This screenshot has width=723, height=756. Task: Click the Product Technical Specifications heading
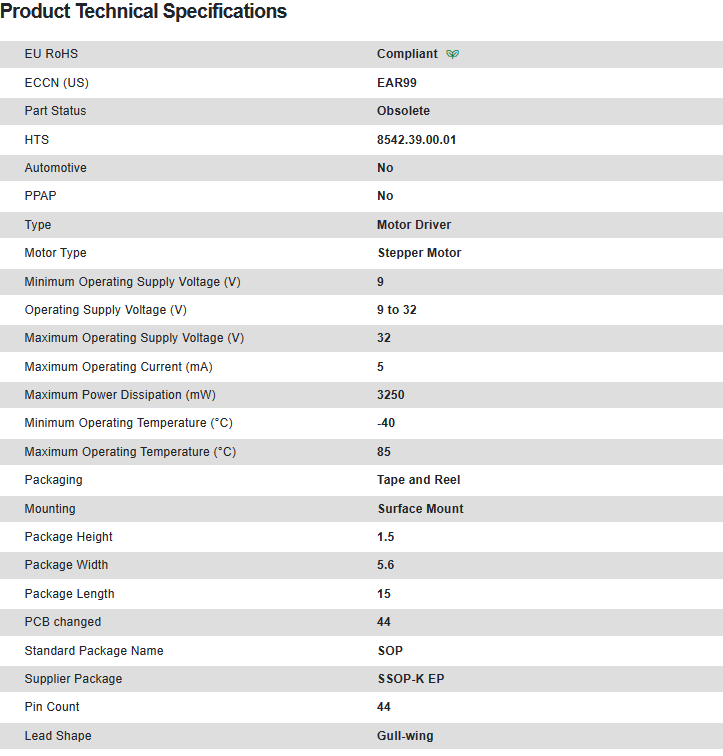144,12
